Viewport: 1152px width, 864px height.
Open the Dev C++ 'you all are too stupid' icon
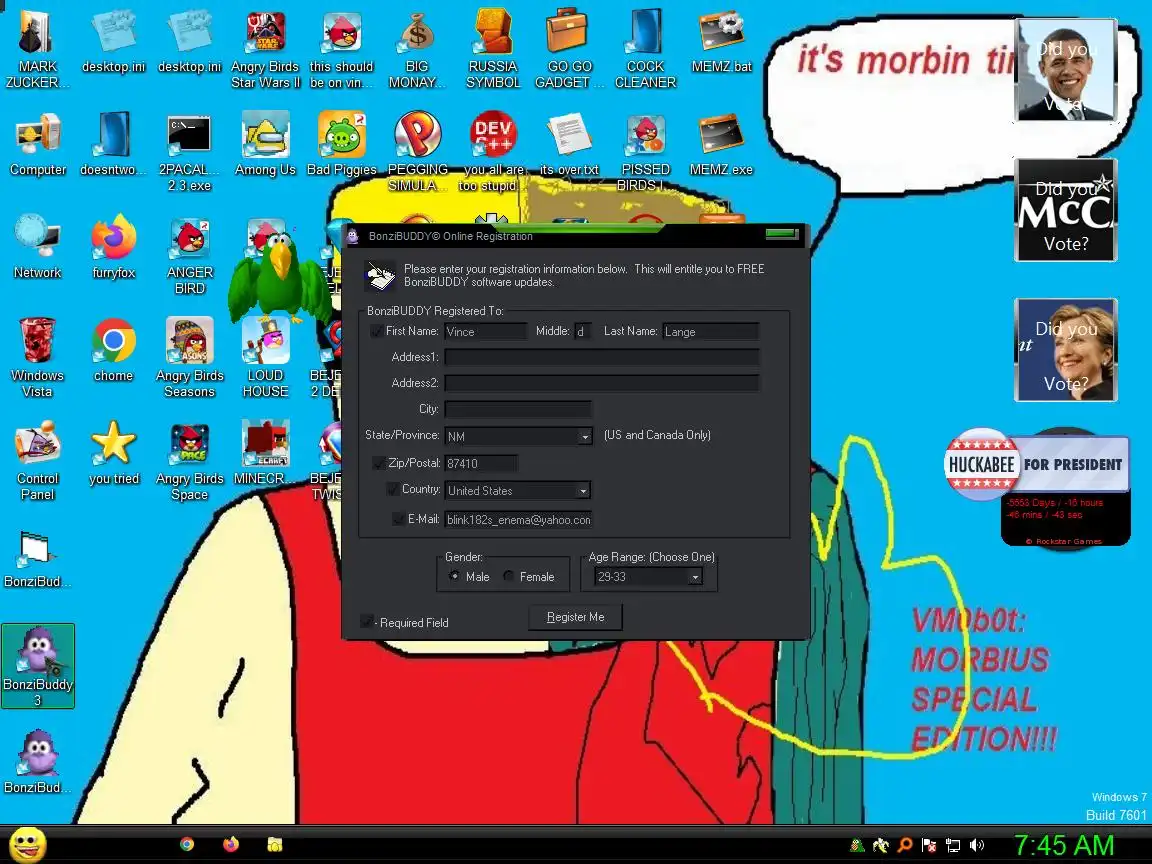point(493,152)
